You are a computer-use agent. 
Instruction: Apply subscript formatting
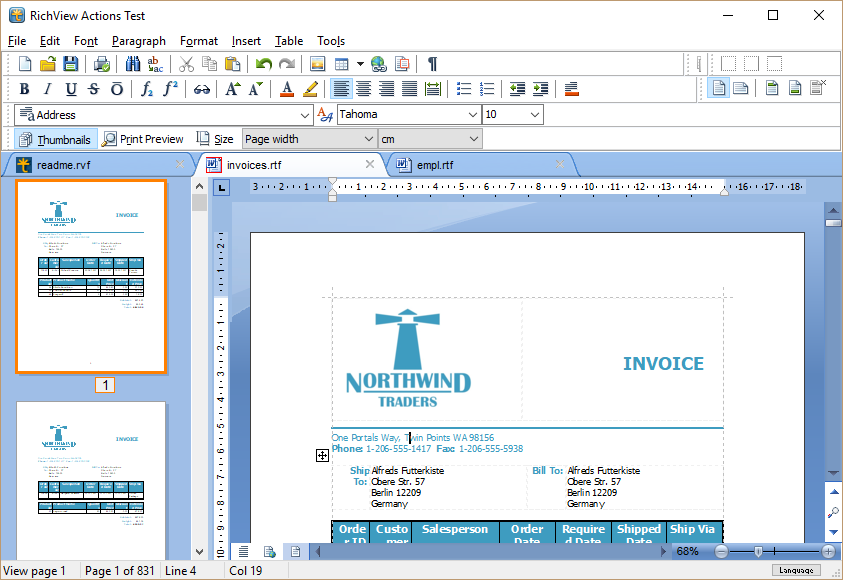click(147, 89)
